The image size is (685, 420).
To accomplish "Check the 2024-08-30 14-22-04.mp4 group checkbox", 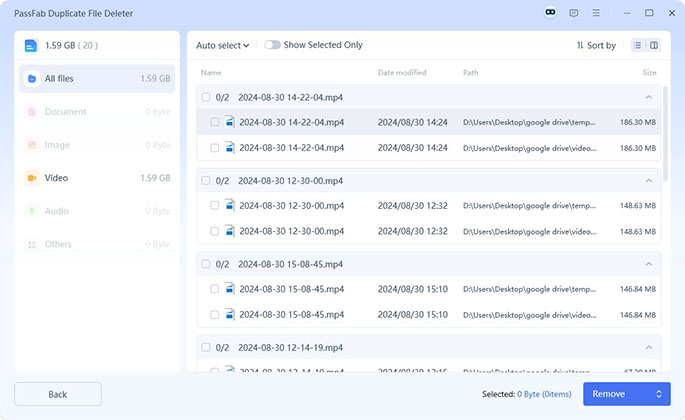I will tap(206, 97).
